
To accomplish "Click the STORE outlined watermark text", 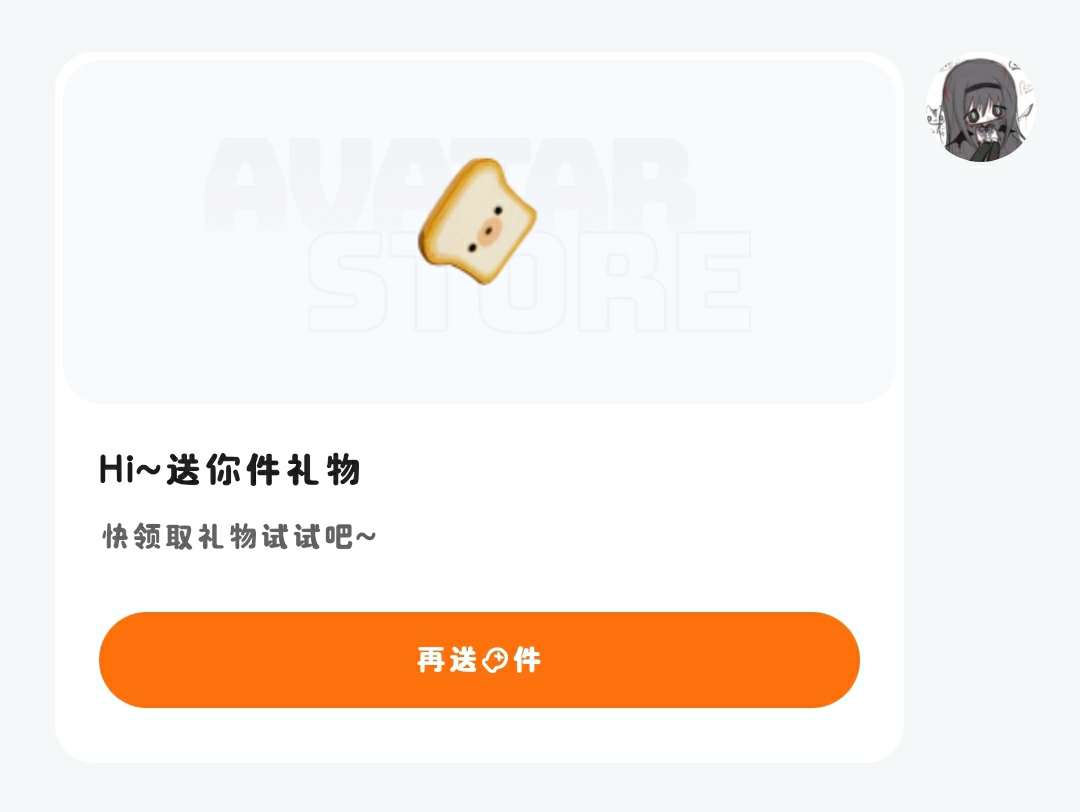I will (529, 281).
